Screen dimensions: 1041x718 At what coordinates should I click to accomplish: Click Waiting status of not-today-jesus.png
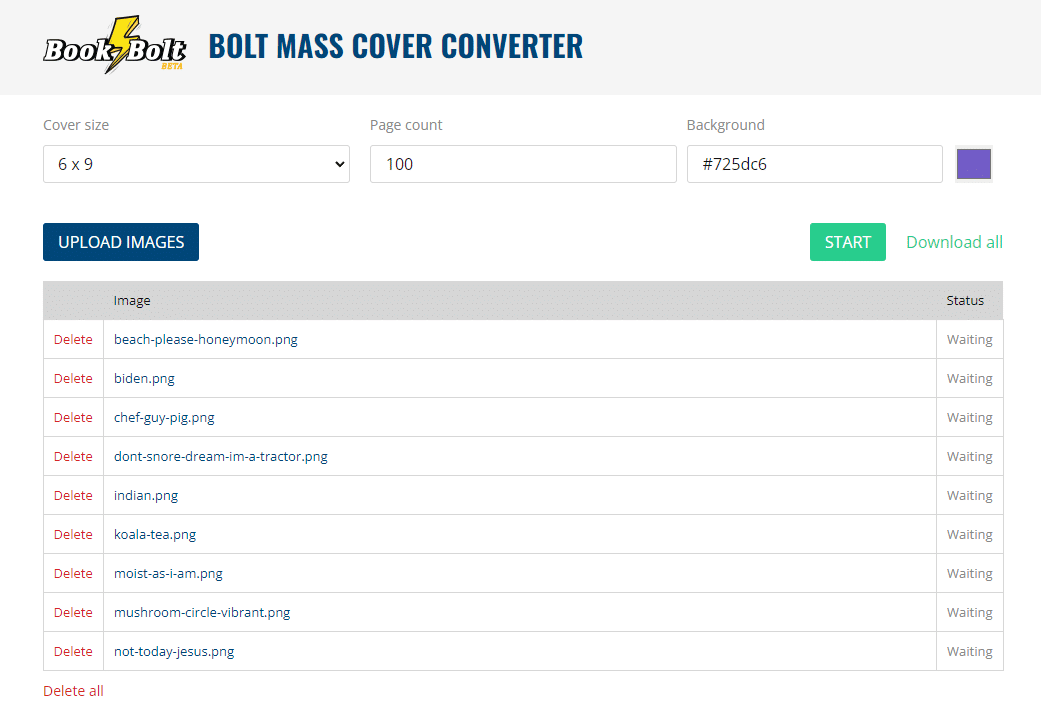969,652
